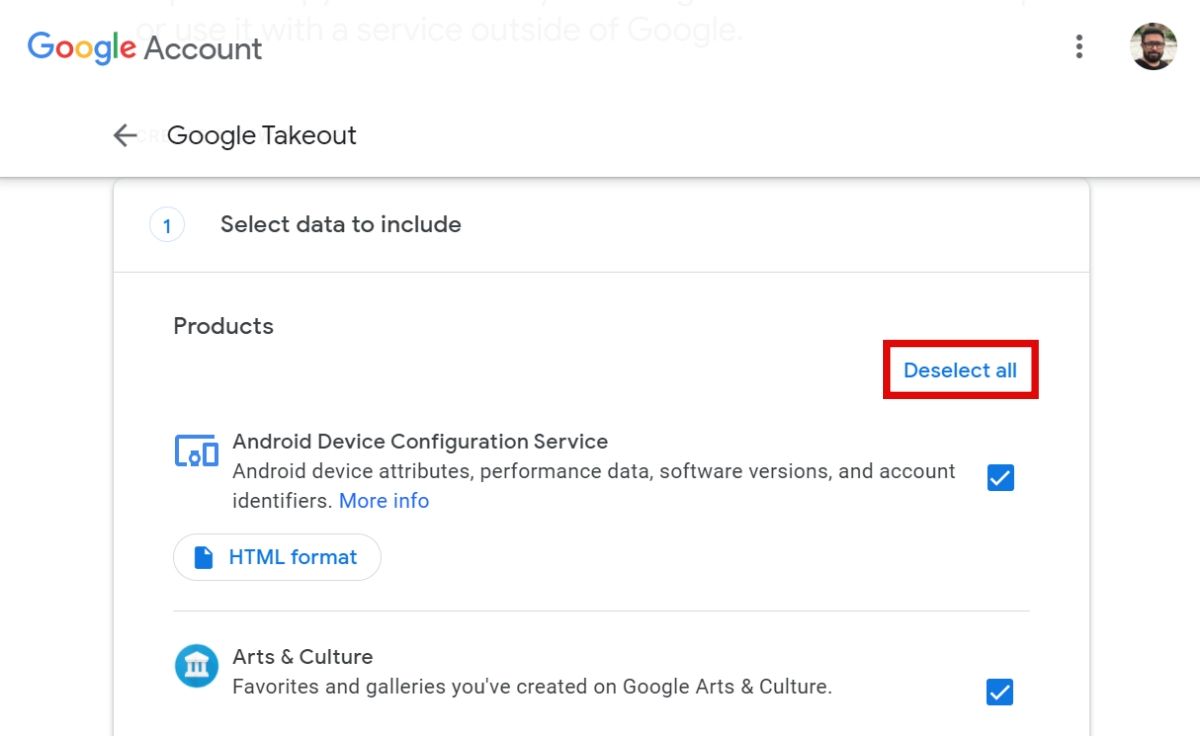This screenshot has height=736, width=1200.
Task: Open the HTML format options selector
Action: tap(277, 557)
